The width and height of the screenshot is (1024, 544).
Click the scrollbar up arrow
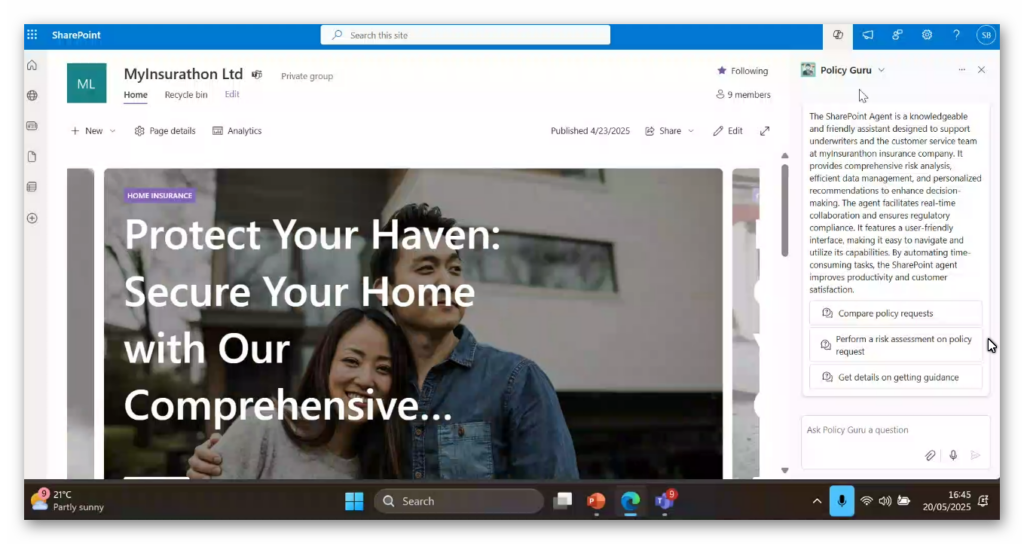point(785,155)
